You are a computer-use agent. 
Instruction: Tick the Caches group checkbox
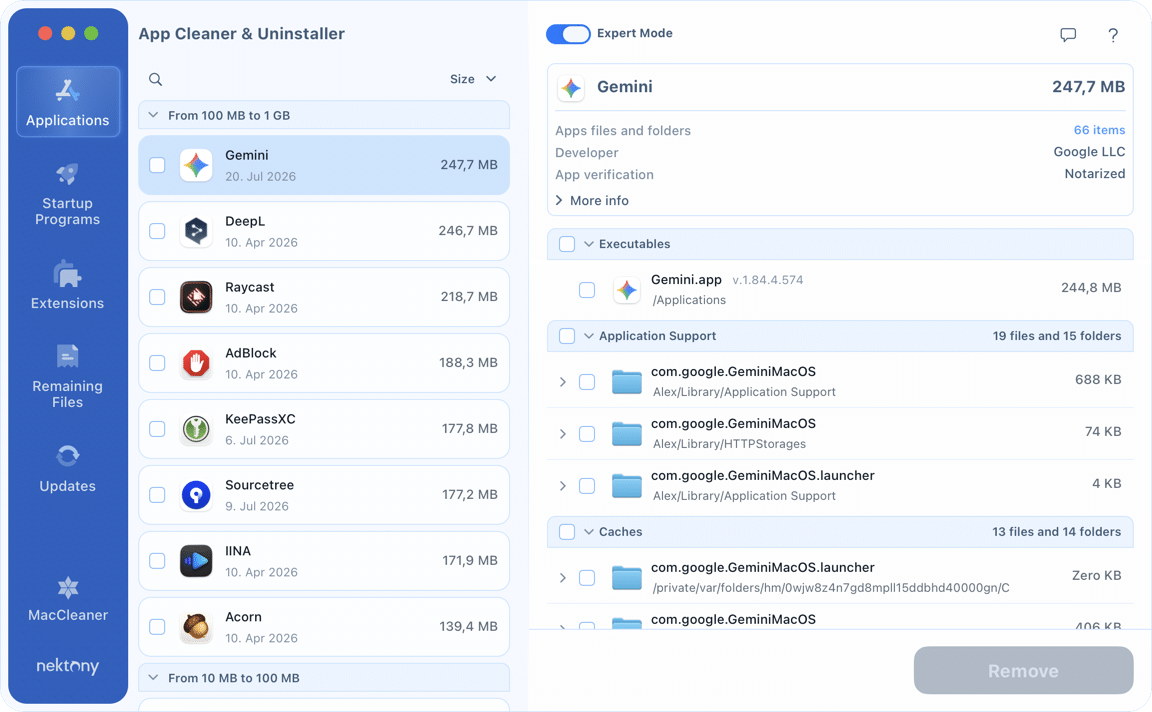(567, 532)
